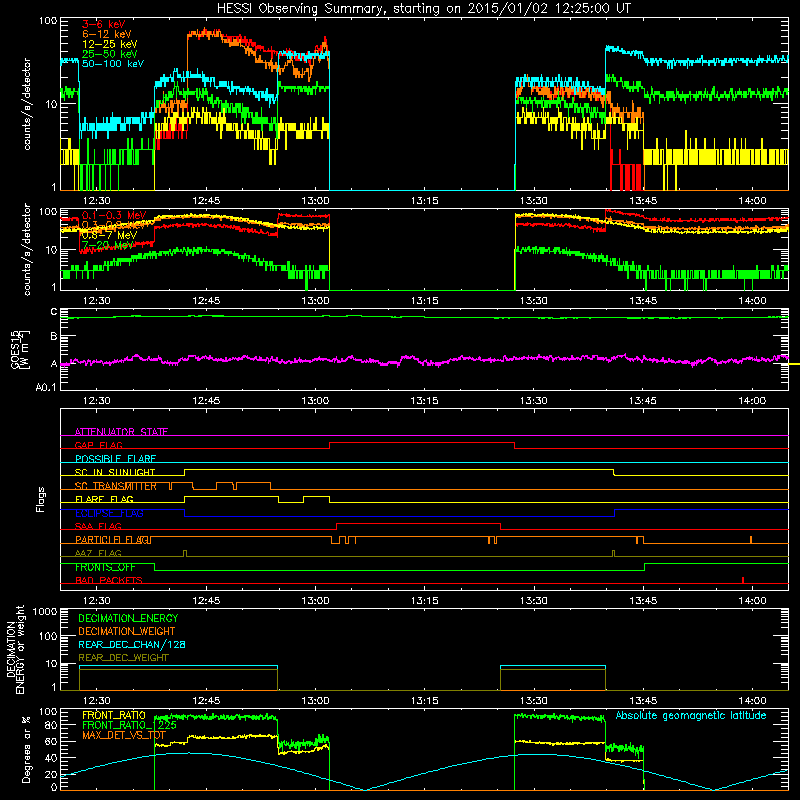Click the red GAP_FLAG raised step line
This screenshot has height=800, width=800.
pyautogui.click(x=422, y=442)
